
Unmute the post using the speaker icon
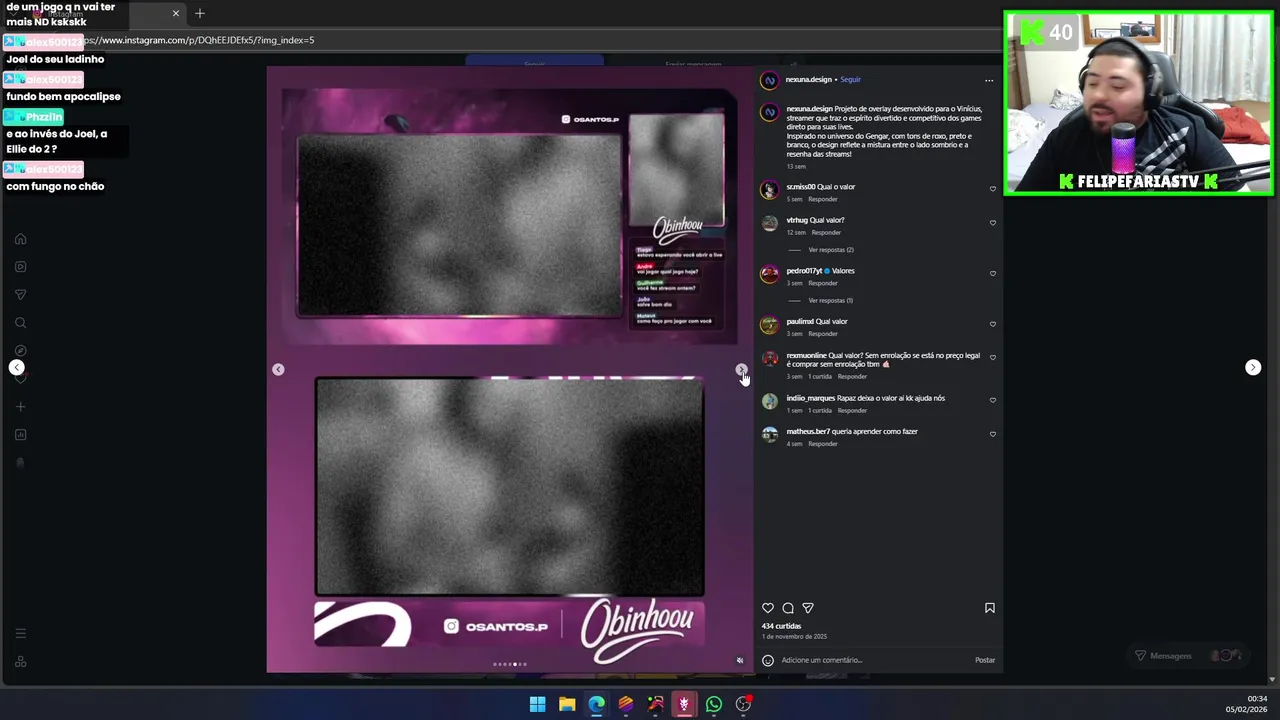tap(740, 660)
